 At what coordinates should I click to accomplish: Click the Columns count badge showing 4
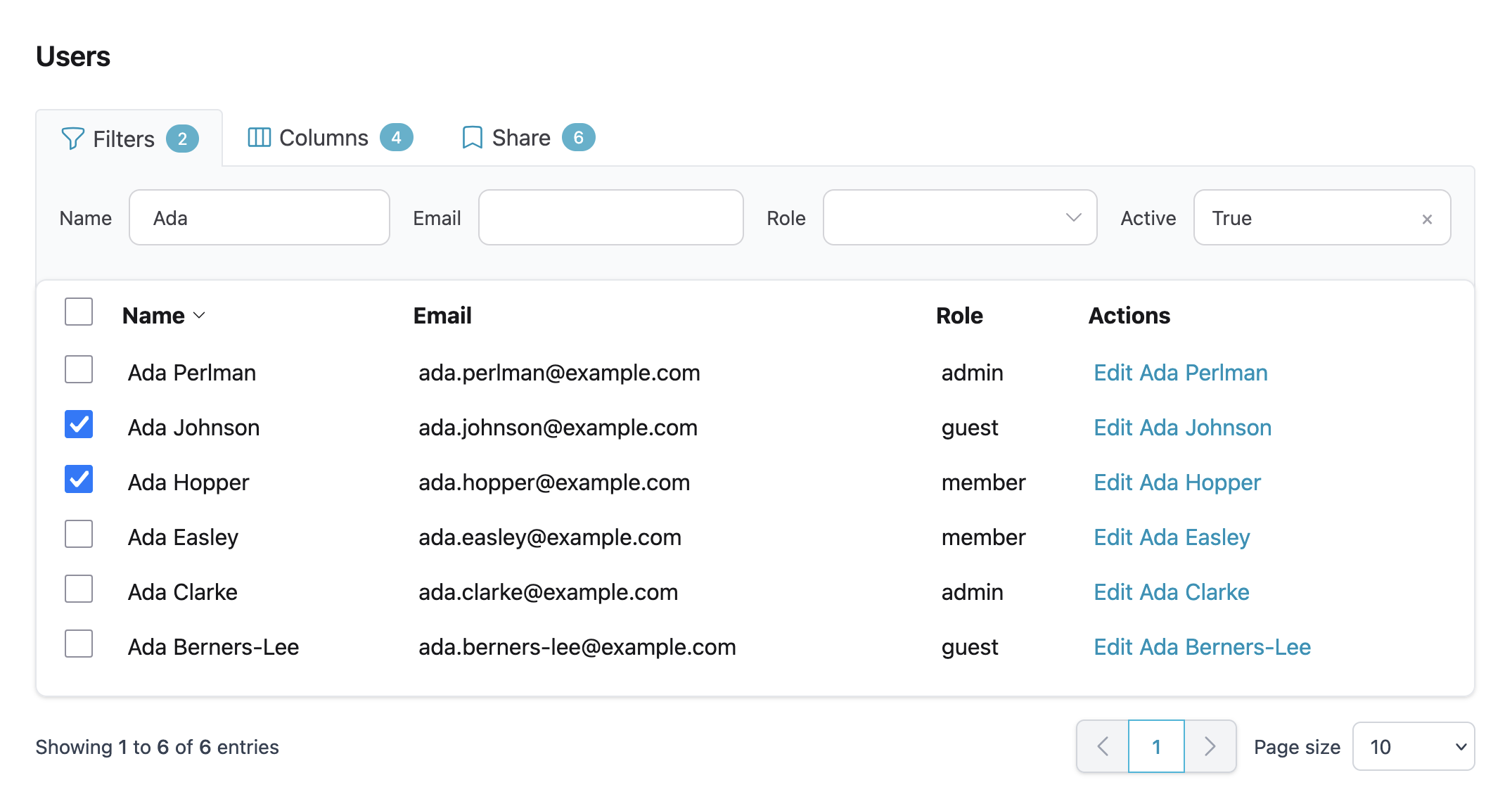pyautogui.click(x=397, y=137)
